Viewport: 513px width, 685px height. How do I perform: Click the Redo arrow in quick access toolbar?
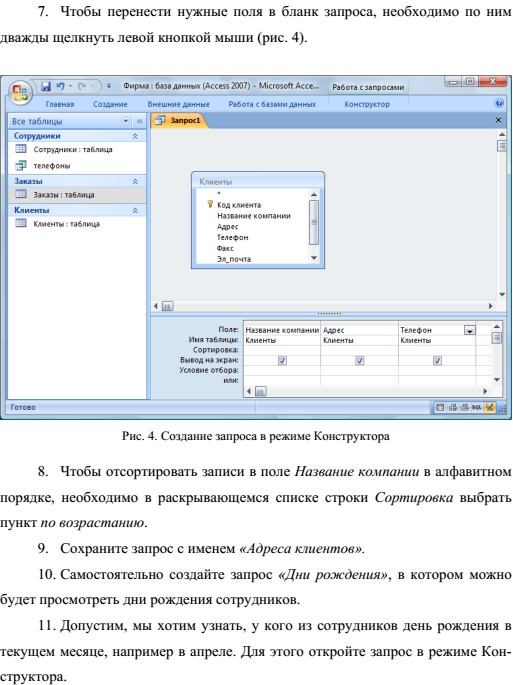pos(82,86)
